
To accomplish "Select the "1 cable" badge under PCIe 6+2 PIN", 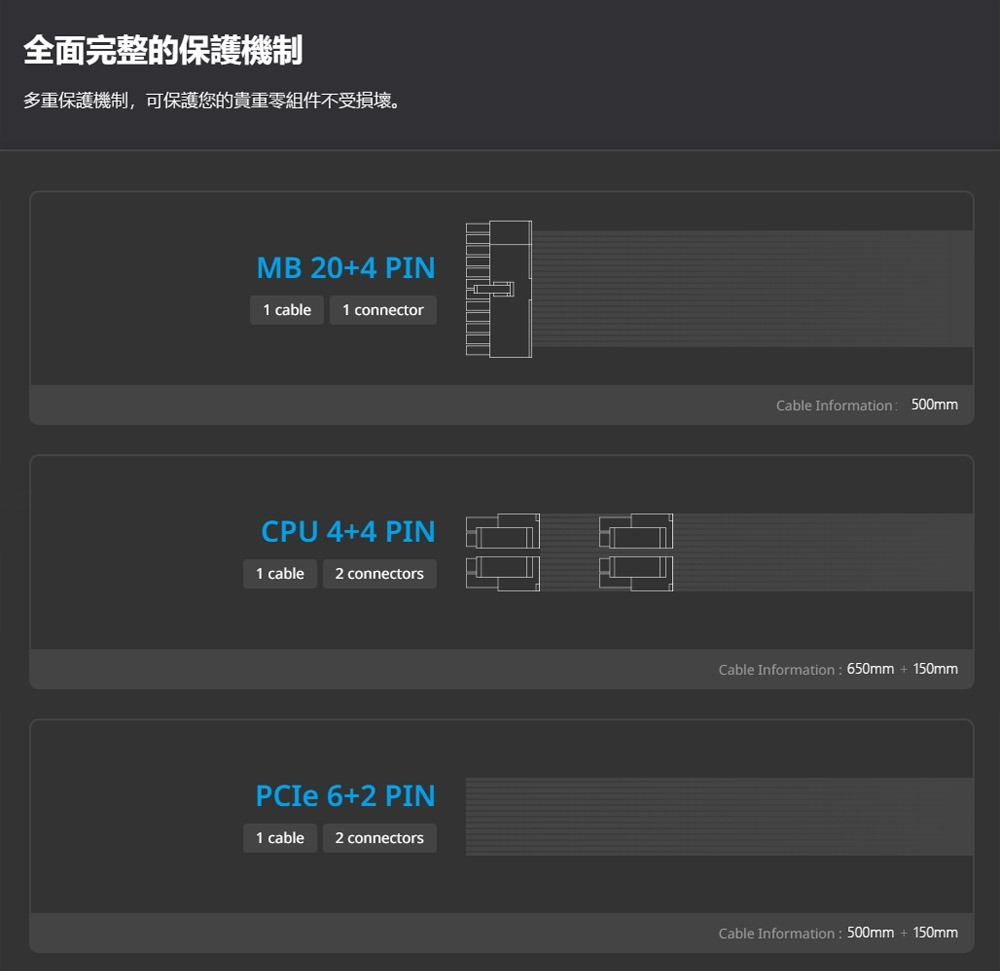I will point(280,838).
